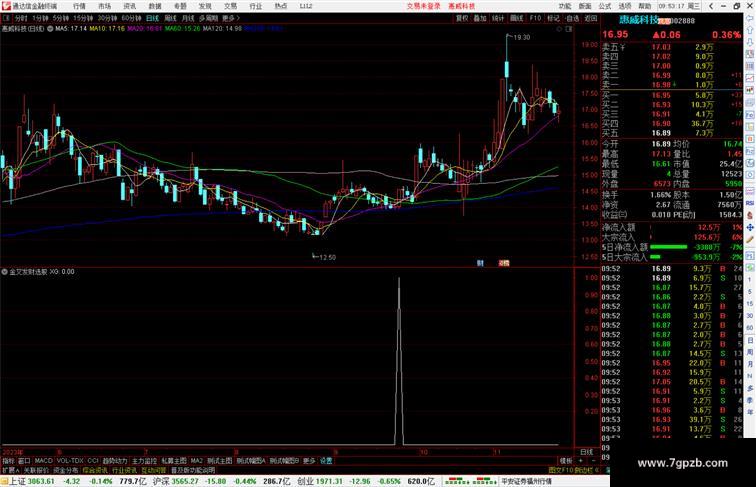The width and height of the screenshot is (756, 487).
Task: Select the 月线 monthly period
Action: pos(188,18)
